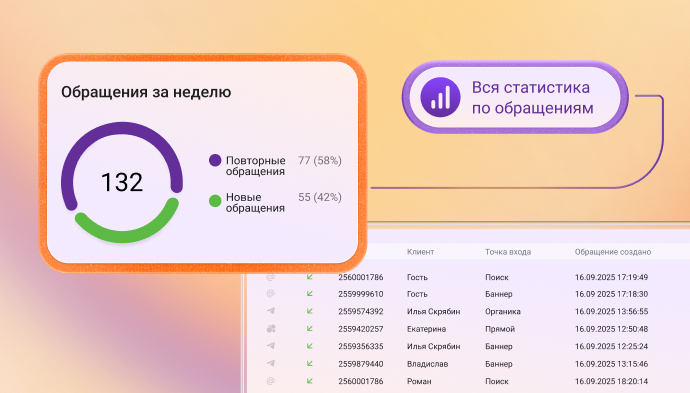690x393 pixels.
Task: Click the bar chart statistics icon
Action: [440, 97]
